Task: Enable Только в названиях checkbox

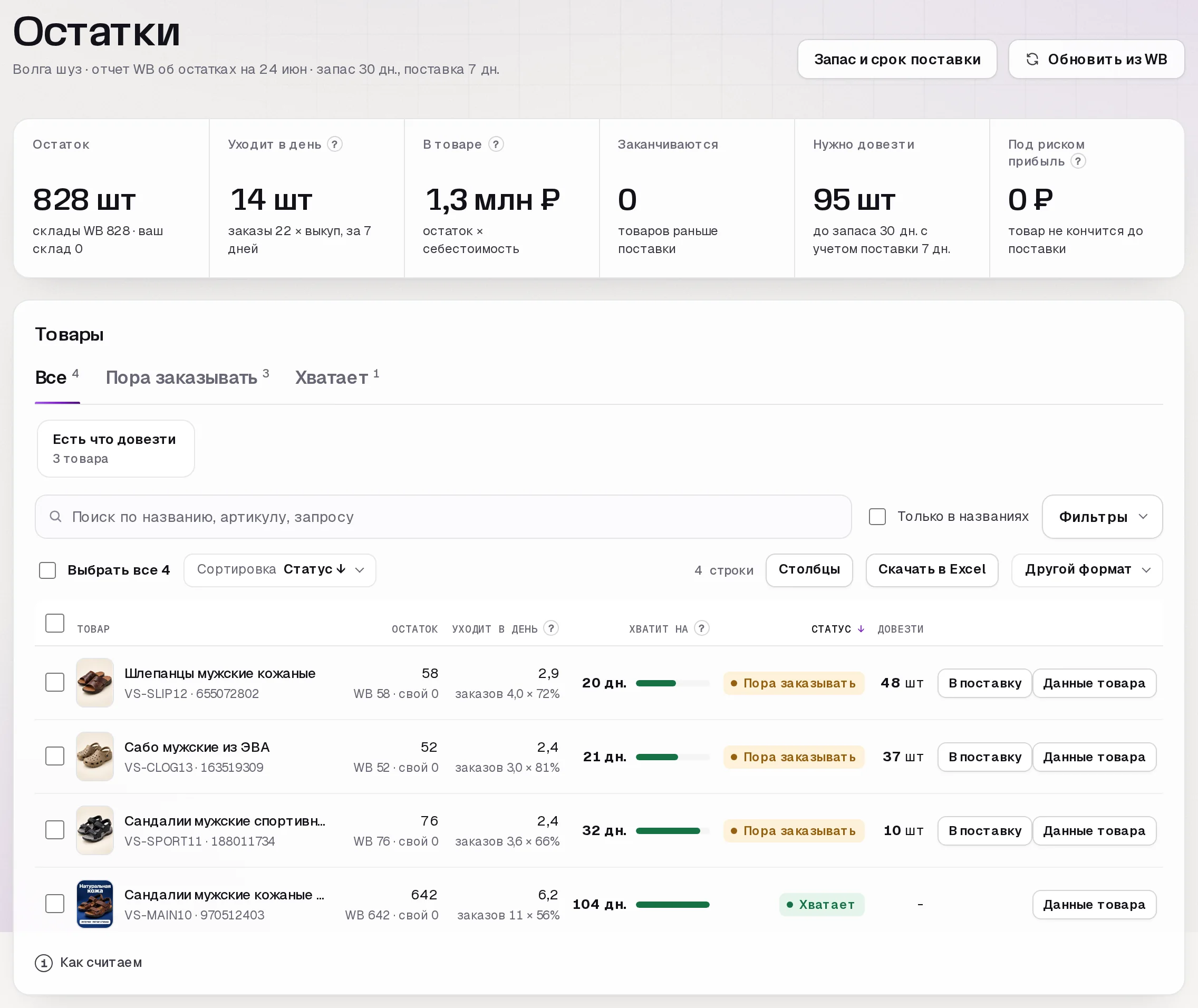Action: (877, 517)
